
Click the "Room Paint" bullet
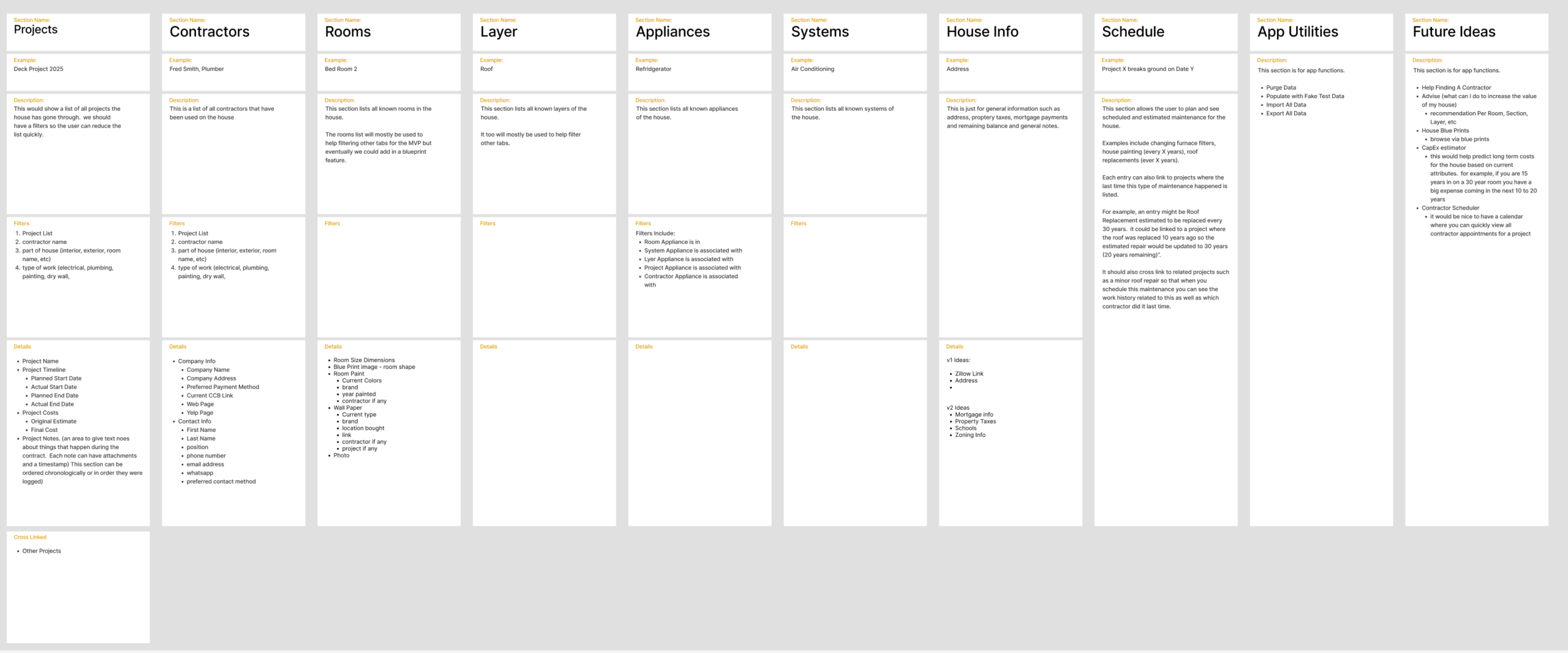click(349, 374)
